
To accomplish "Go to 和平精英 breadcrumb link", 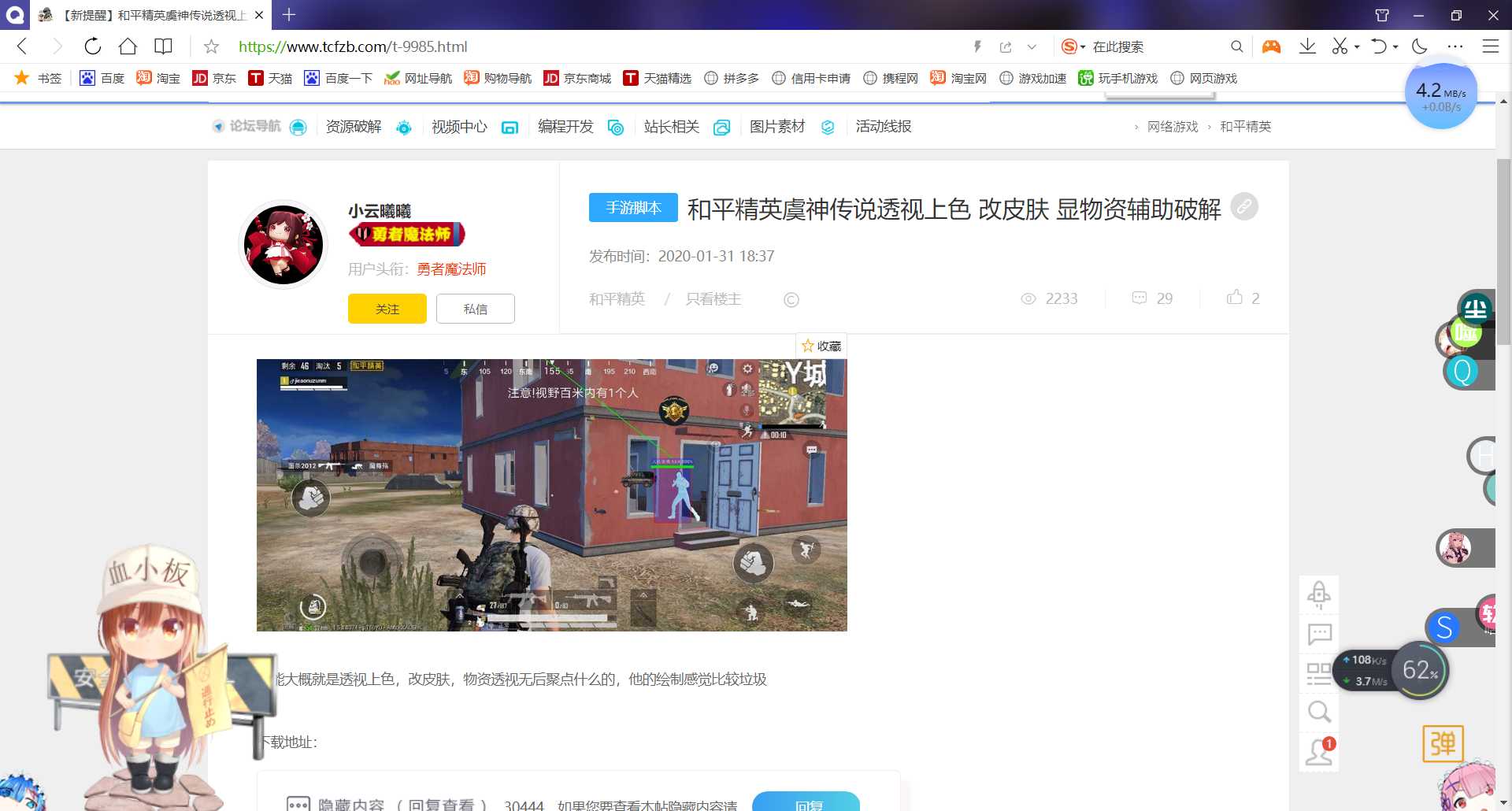I will [x=1245, y=127].
